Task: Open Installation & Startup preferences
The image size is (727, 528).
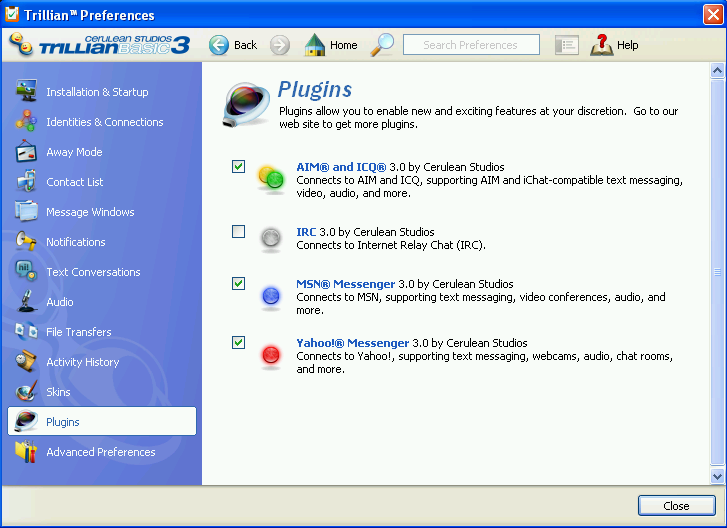Action: click(x=97, y=92)
